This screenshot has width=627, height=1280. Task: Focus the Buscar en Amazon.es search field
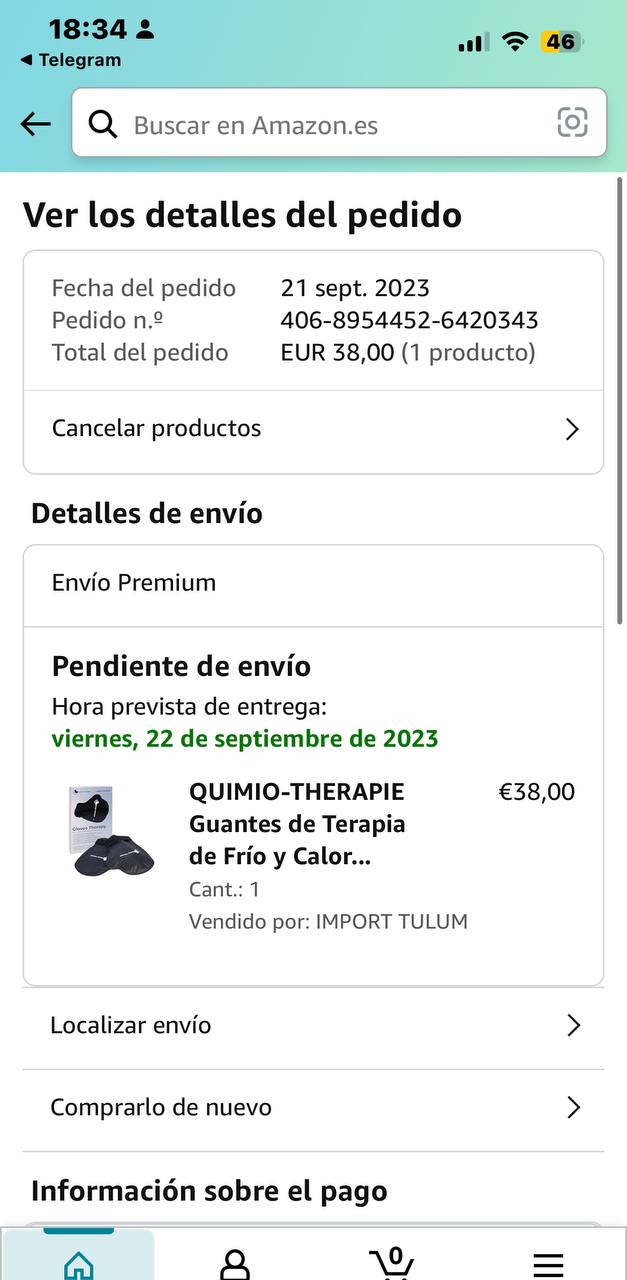tap(330, 125)
